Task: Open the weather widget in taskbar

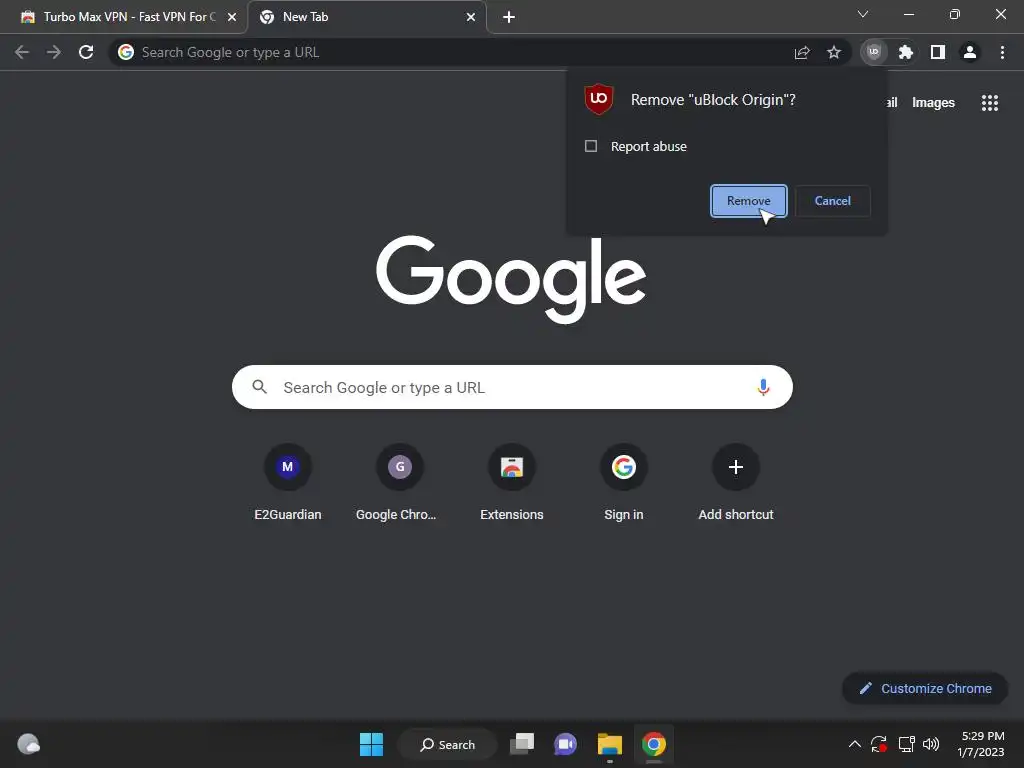Action: point(29,744)
